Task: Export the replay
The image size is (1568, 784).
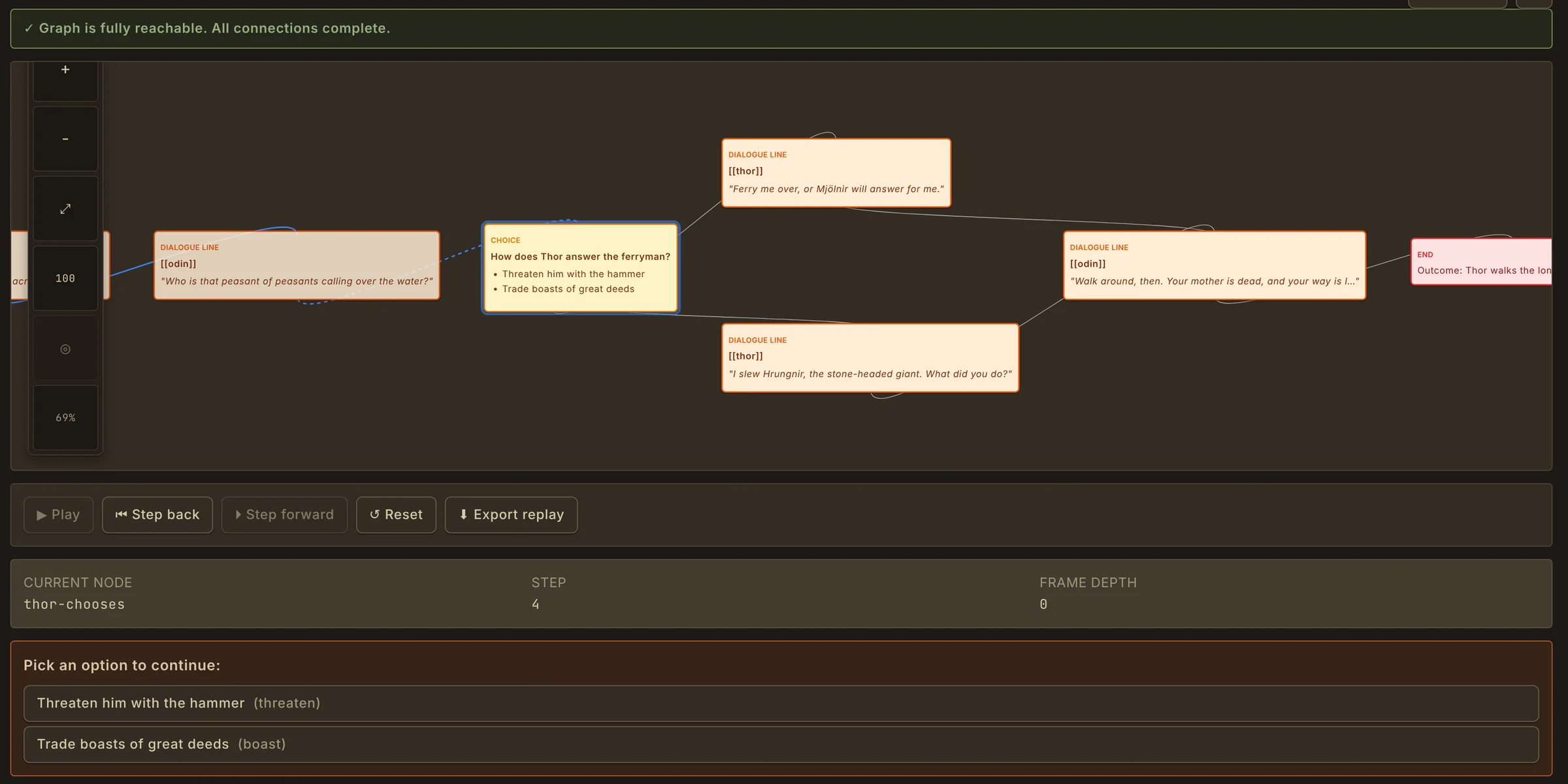Action: pyautogui.click(x=511, y=515)
